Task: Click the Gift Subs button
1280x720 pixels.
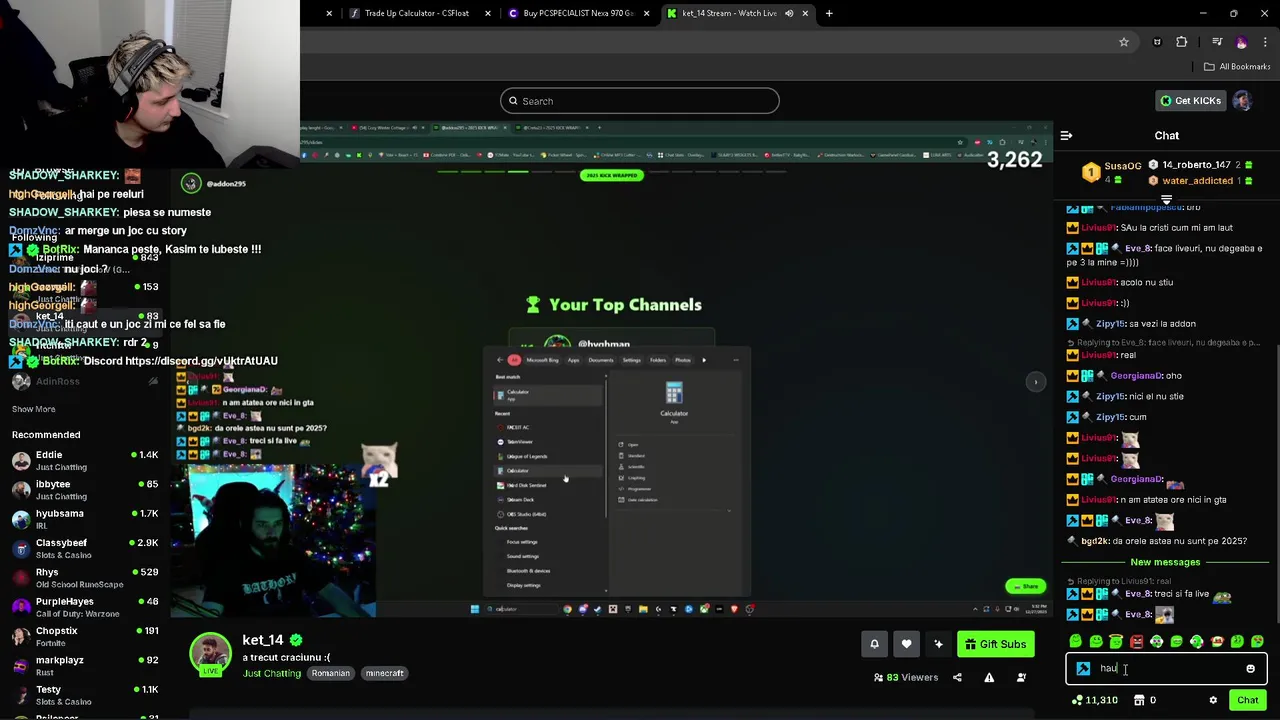Action: 994,644
